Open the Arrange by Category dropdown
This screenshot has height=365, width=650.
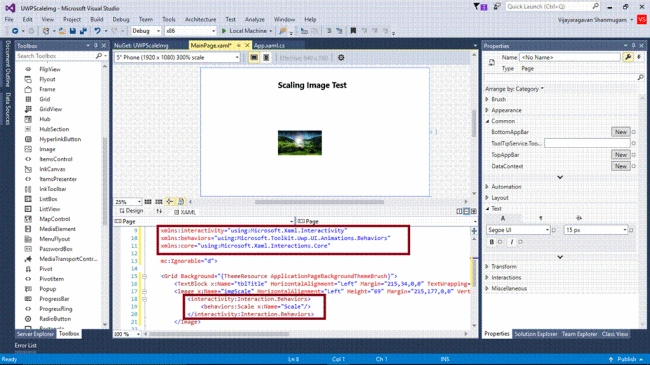(514, 89)
